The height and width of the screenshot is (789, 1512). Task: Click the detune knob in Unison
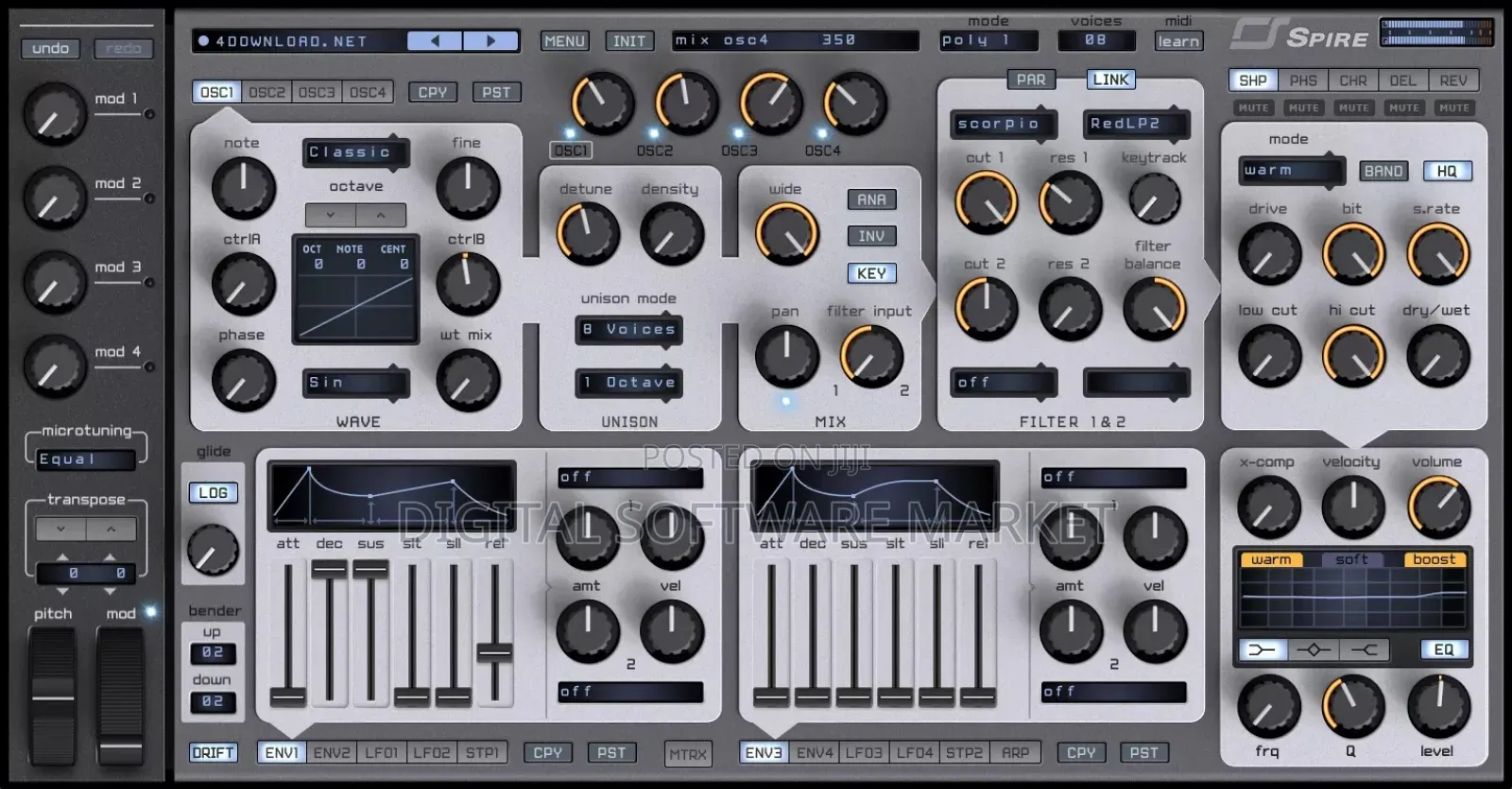[x=588, y=233]
